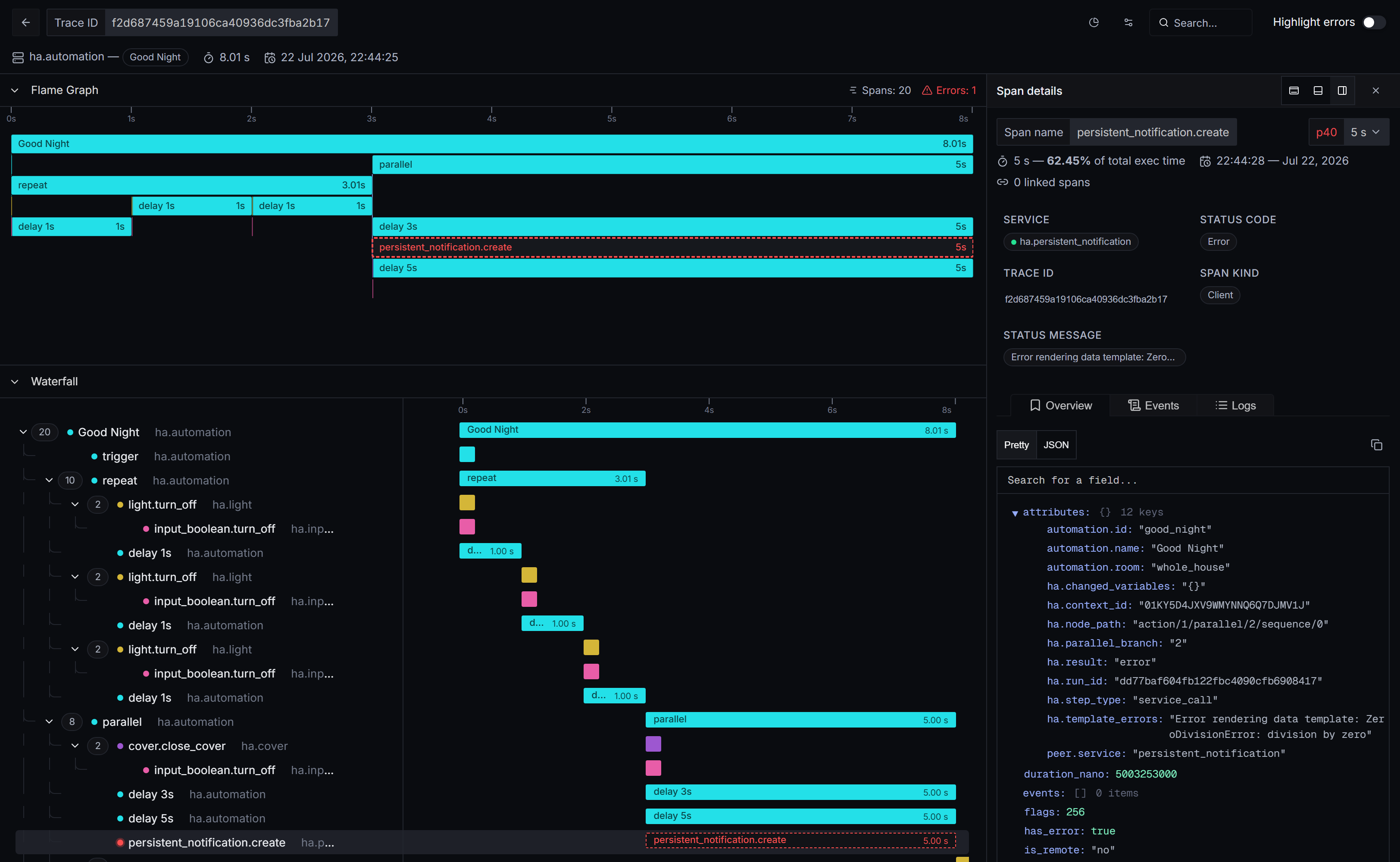Click the repeat waterfall bar labeled 3.01 s
Image resolution: width=1400 pixels, height=862 pixels.
click(552, 478)
